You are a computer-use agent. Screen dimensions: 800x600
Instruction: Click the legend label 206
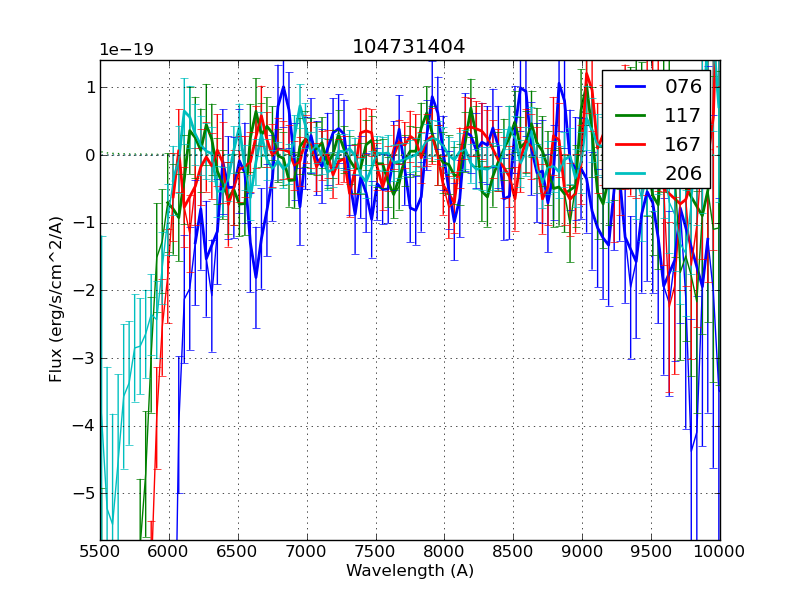[683, 174]
